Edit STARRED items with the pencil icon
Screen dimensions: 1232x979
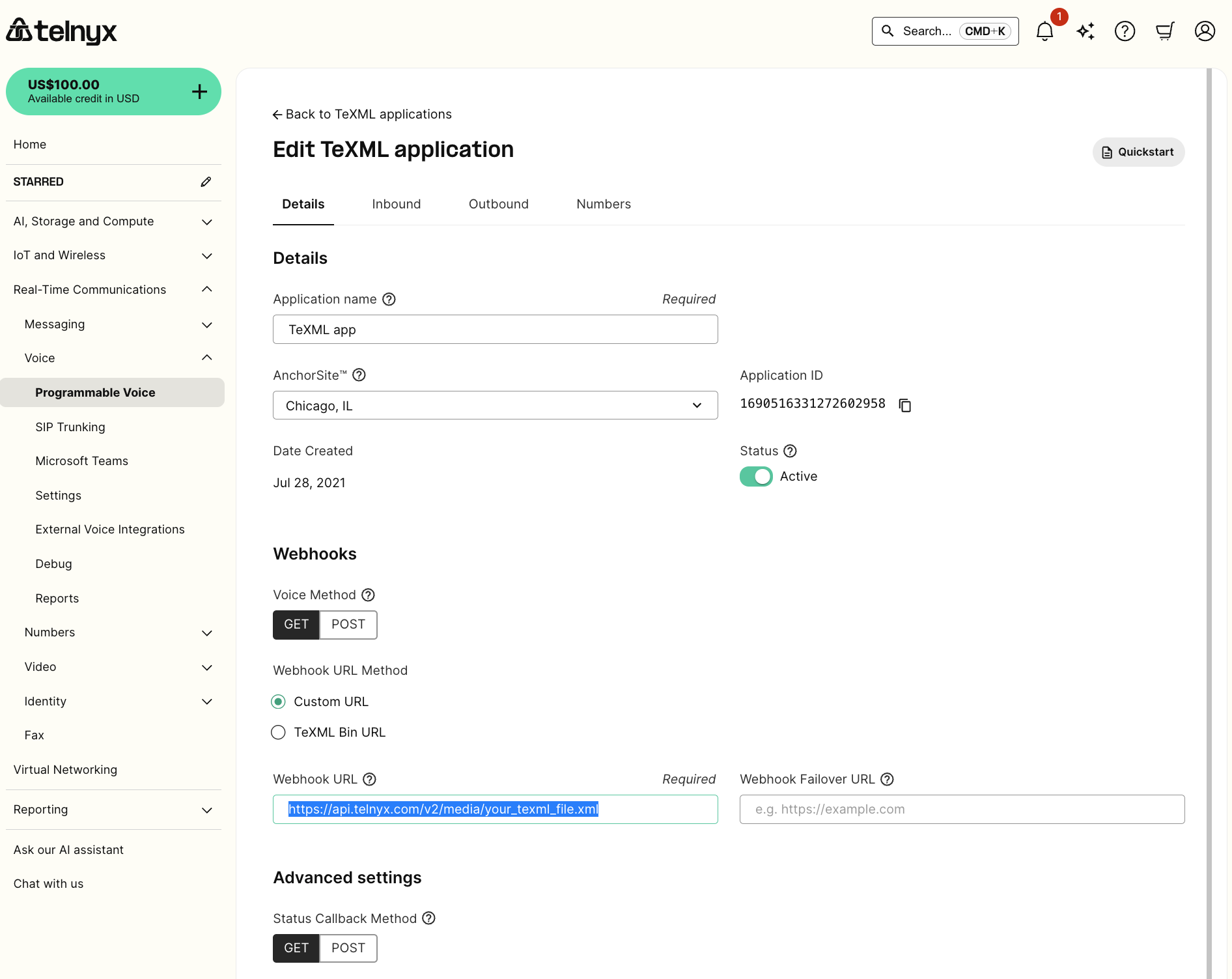pos(206,181)
